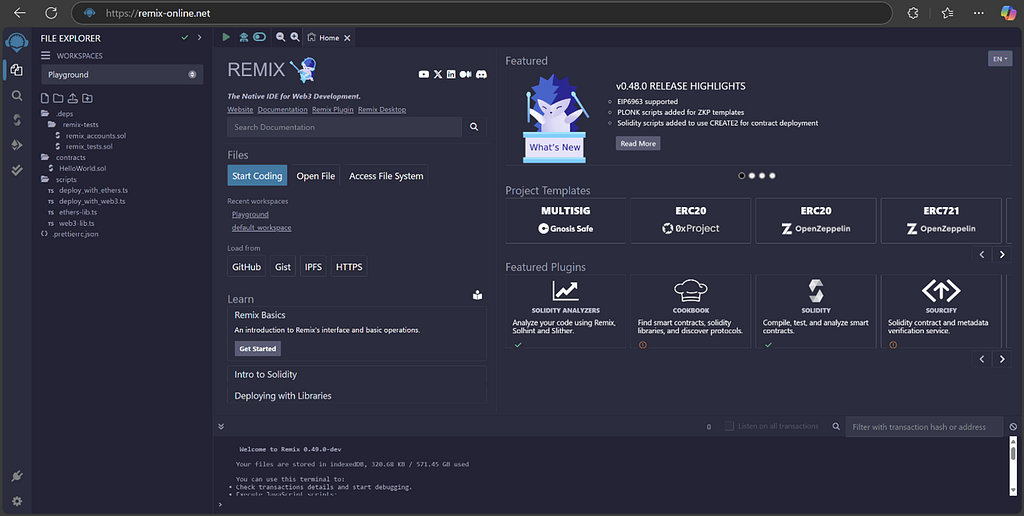Image resolution: width=1024 pixels, height=516 pixels.
Task: Clear the terminal with the ban icon
Action: (1013, 427)
